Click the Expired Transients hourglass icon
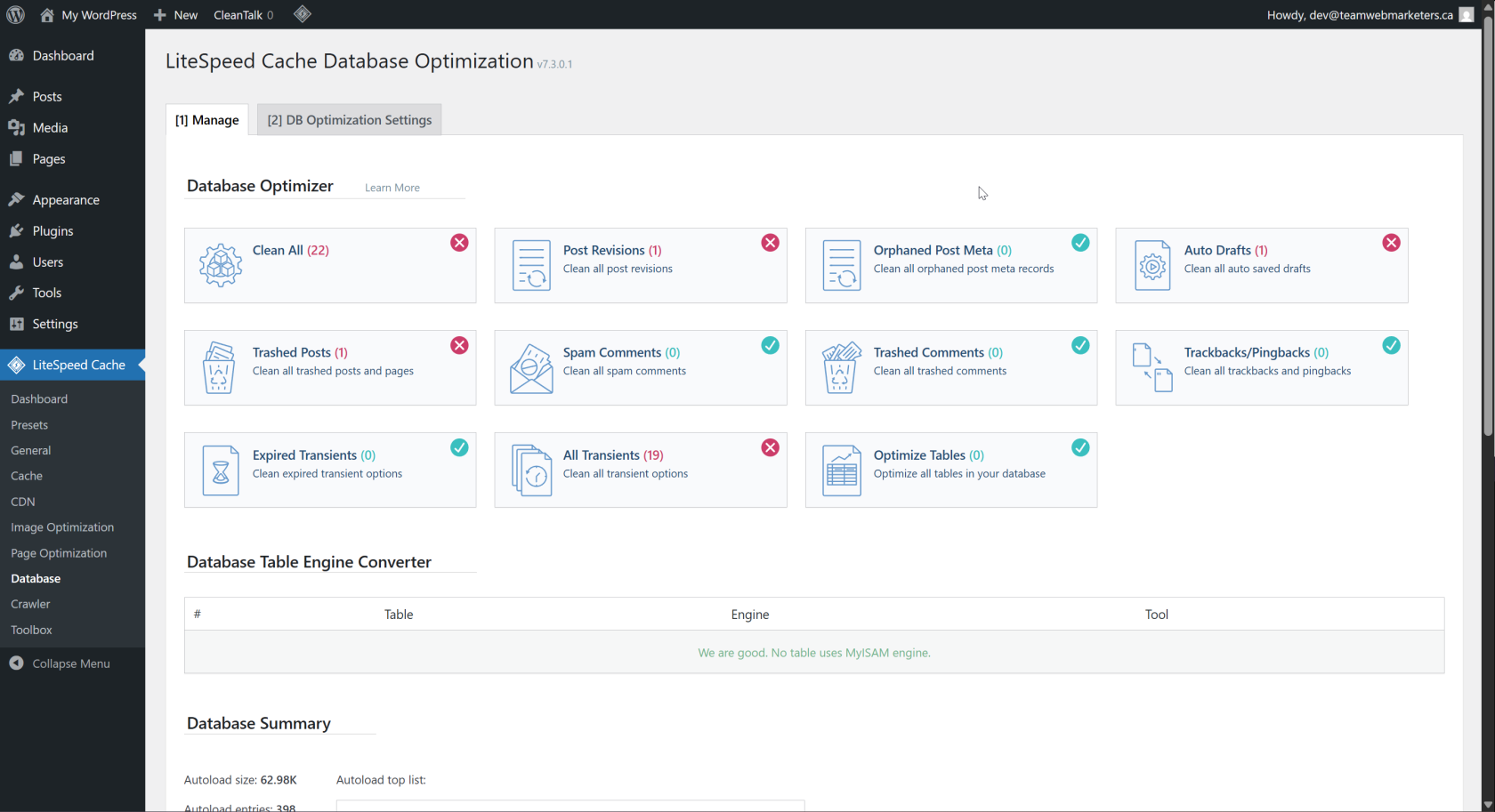This screenshot has height=812, width=1495. click(220, 470)
